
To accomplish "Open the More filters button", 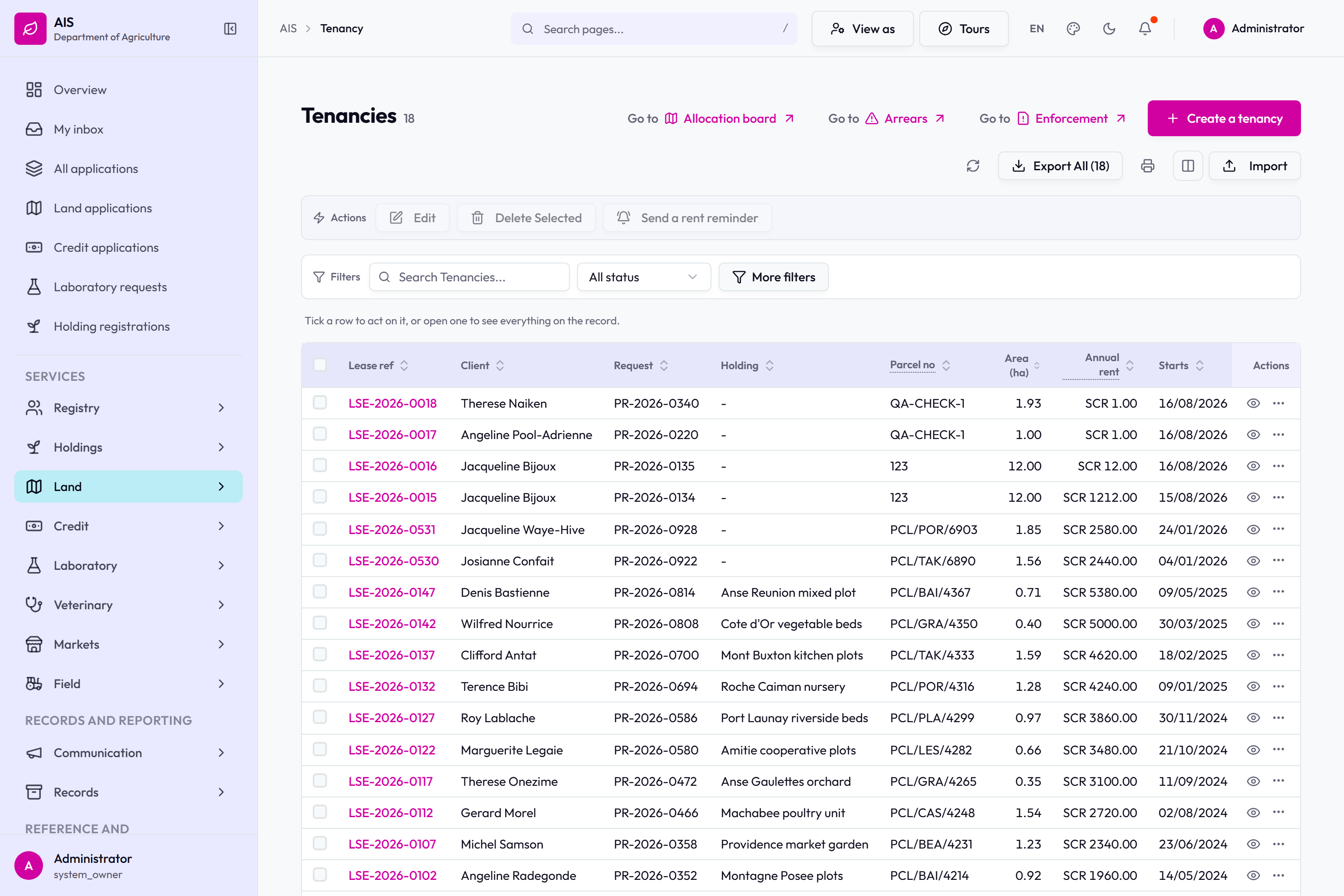I will tap(773, 277).
